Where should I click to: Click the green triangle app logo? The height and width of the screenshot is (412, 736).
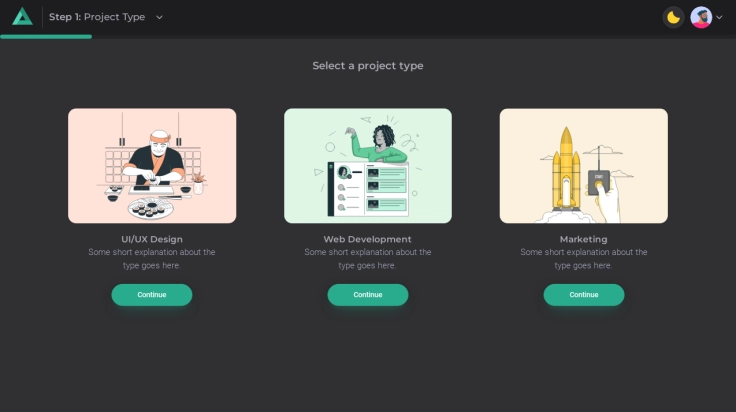point(22,17)
